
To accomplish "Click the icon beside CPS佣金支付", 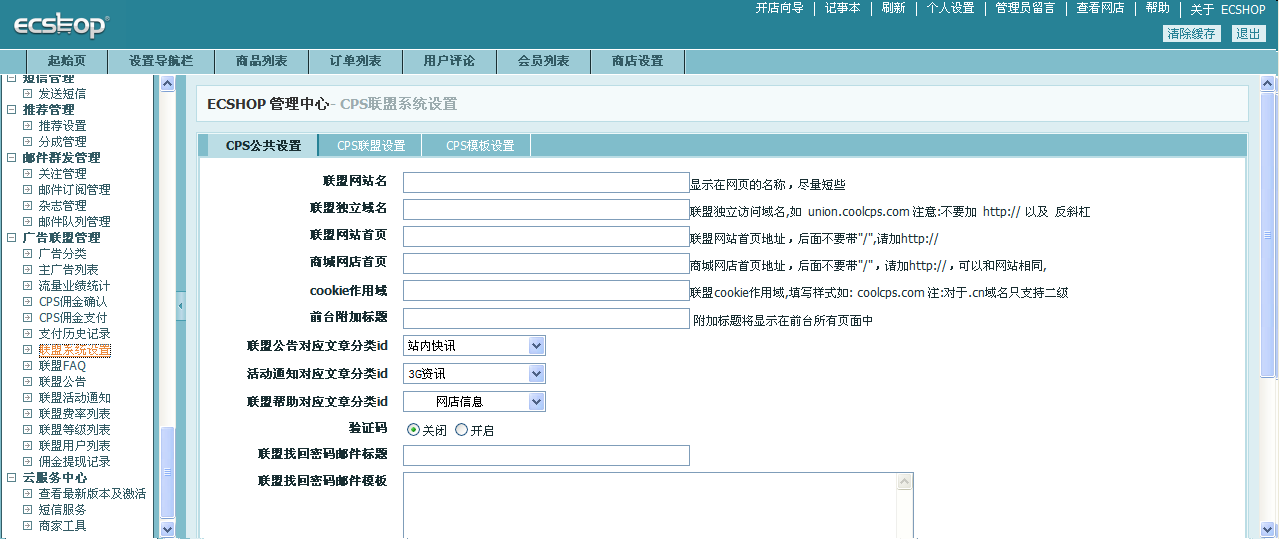I will (28, 318).
